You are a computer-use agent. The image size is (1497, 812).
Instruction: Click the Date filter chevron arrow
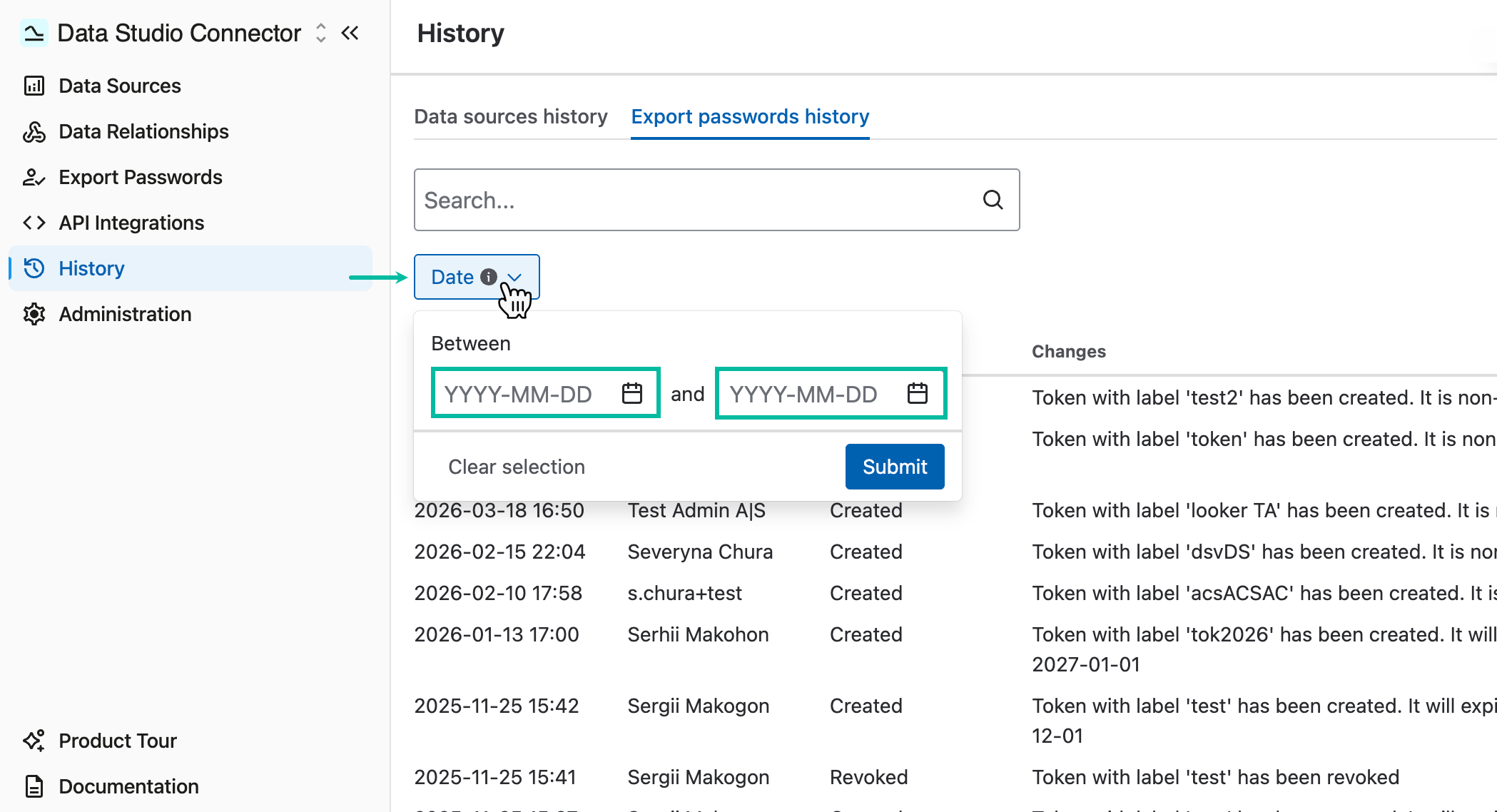(x=514, y=278)
